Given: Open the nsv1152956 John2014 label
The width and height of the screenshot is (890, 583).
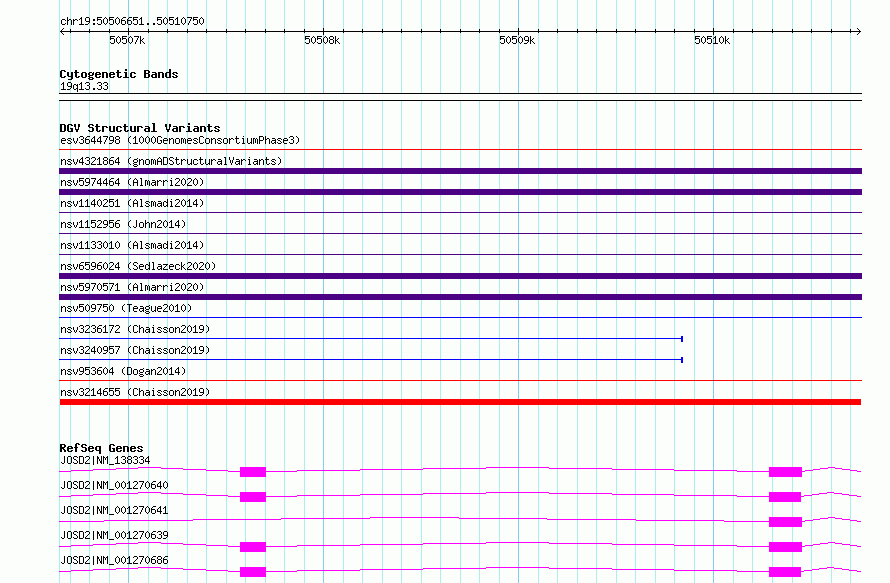Looking at the screenshot, I should pos(123,224).
